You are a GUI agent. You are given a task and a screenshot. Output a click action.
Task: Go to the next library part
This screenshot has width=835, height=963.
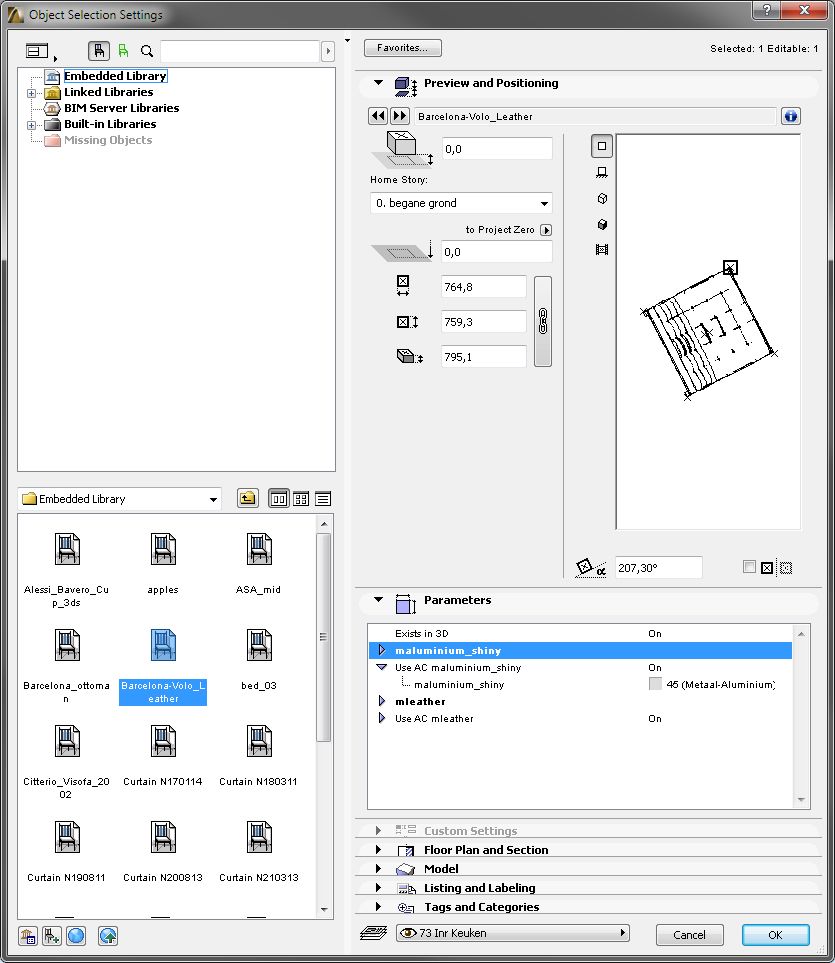tap(400, 115)
